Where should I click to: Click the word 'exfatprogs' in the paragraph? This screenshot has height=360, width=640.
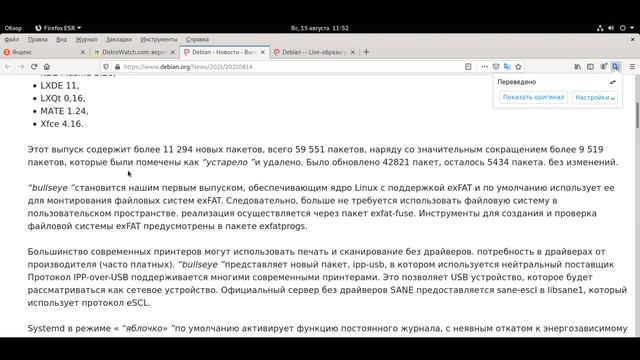(283, 226)
